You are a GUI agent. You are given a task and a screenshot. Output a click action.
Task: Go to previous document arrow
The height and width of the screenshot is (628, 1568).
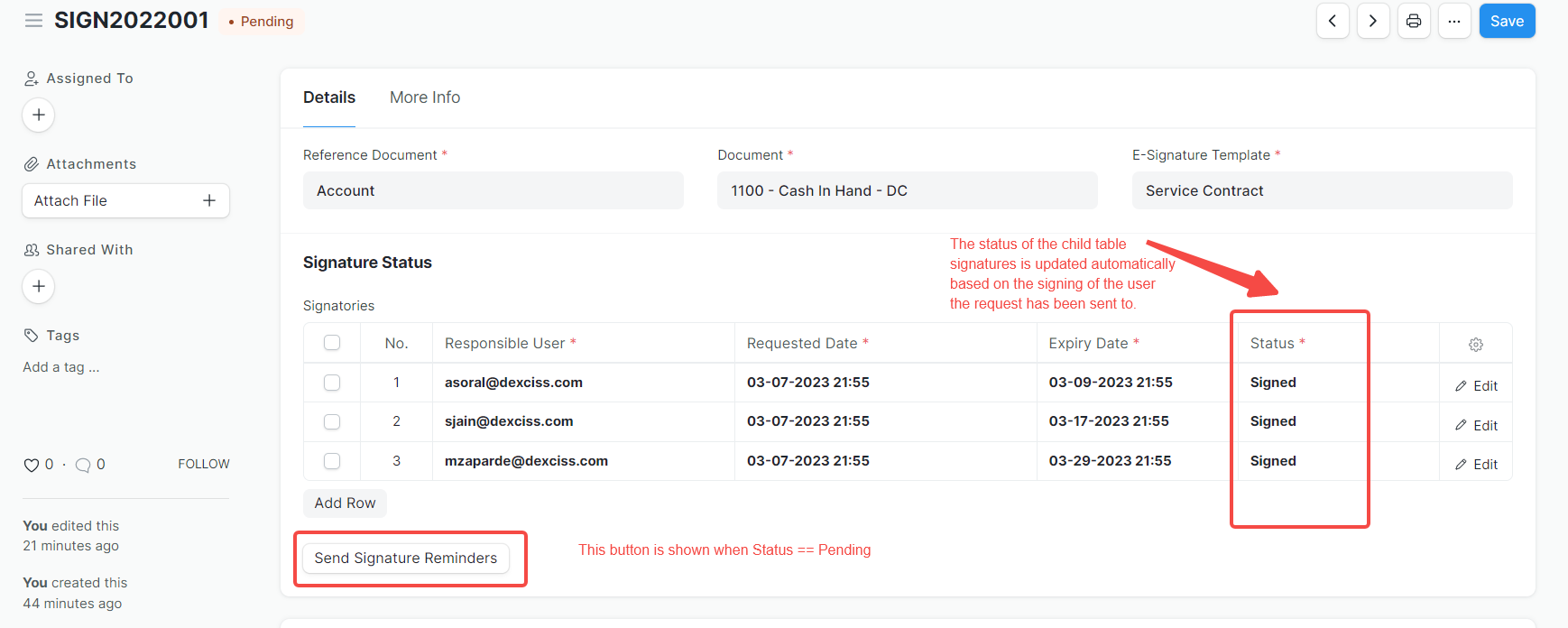coord(1333,21)
